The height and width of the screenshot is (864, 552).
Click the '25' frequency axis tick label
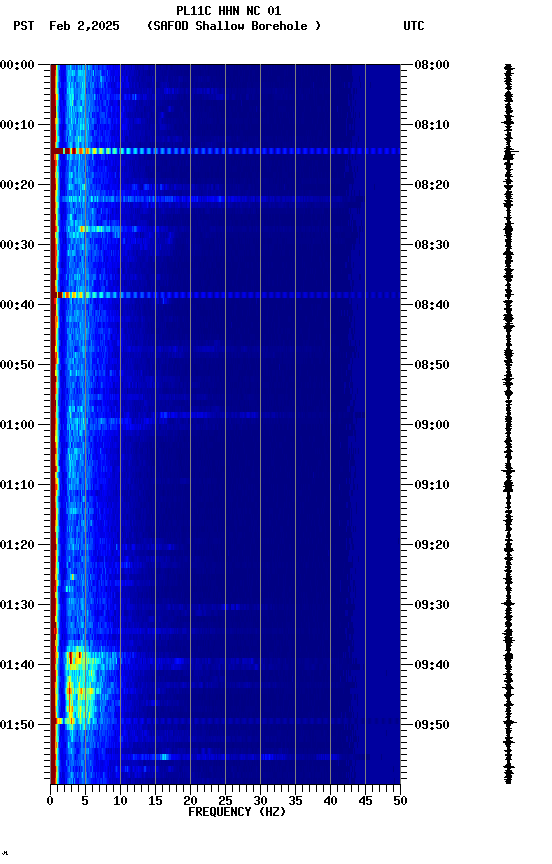tap(225, 801)
